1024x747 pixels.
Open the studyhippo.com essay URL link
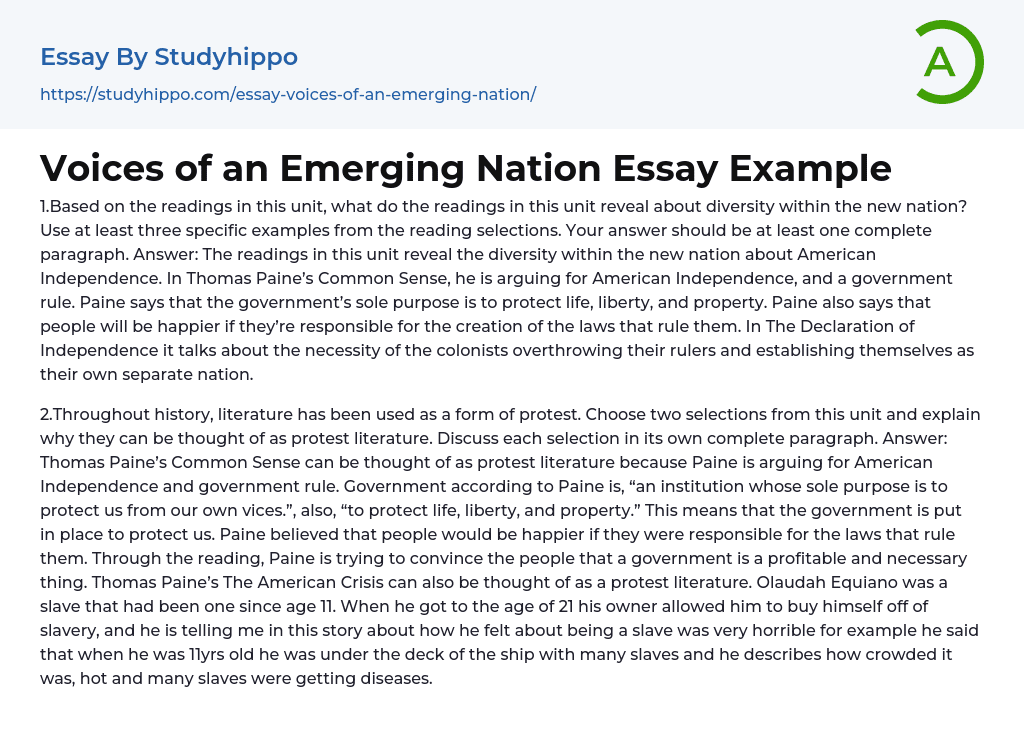(288, 94)
